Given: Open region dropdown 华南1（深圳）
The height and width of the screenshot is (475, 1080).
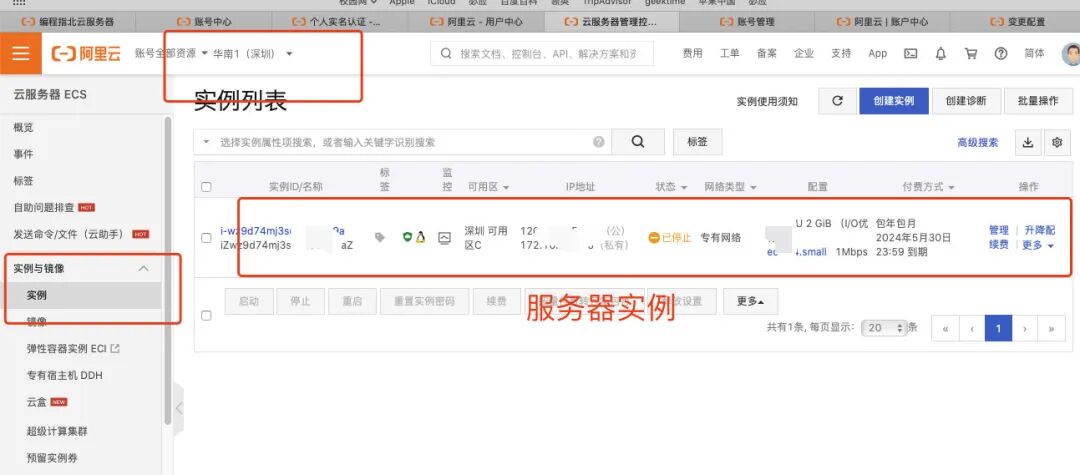Looking at the screenshot, I should point(253,53).
